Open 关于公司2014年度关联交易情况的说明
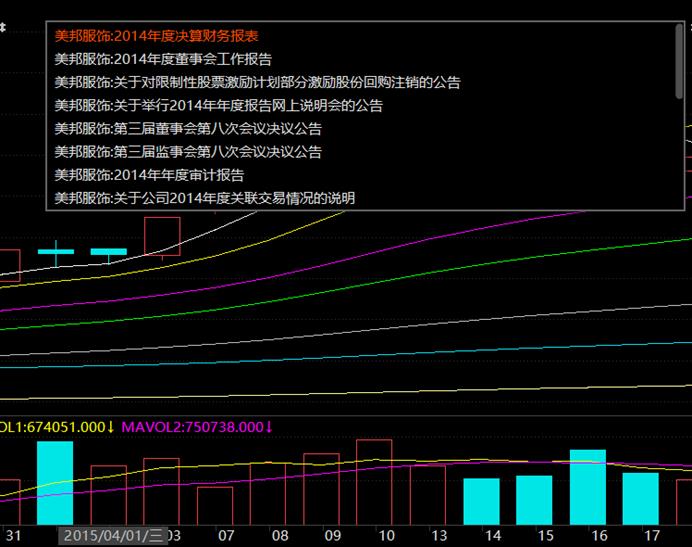This screenshot has width=692, height=547. [205, 198]
